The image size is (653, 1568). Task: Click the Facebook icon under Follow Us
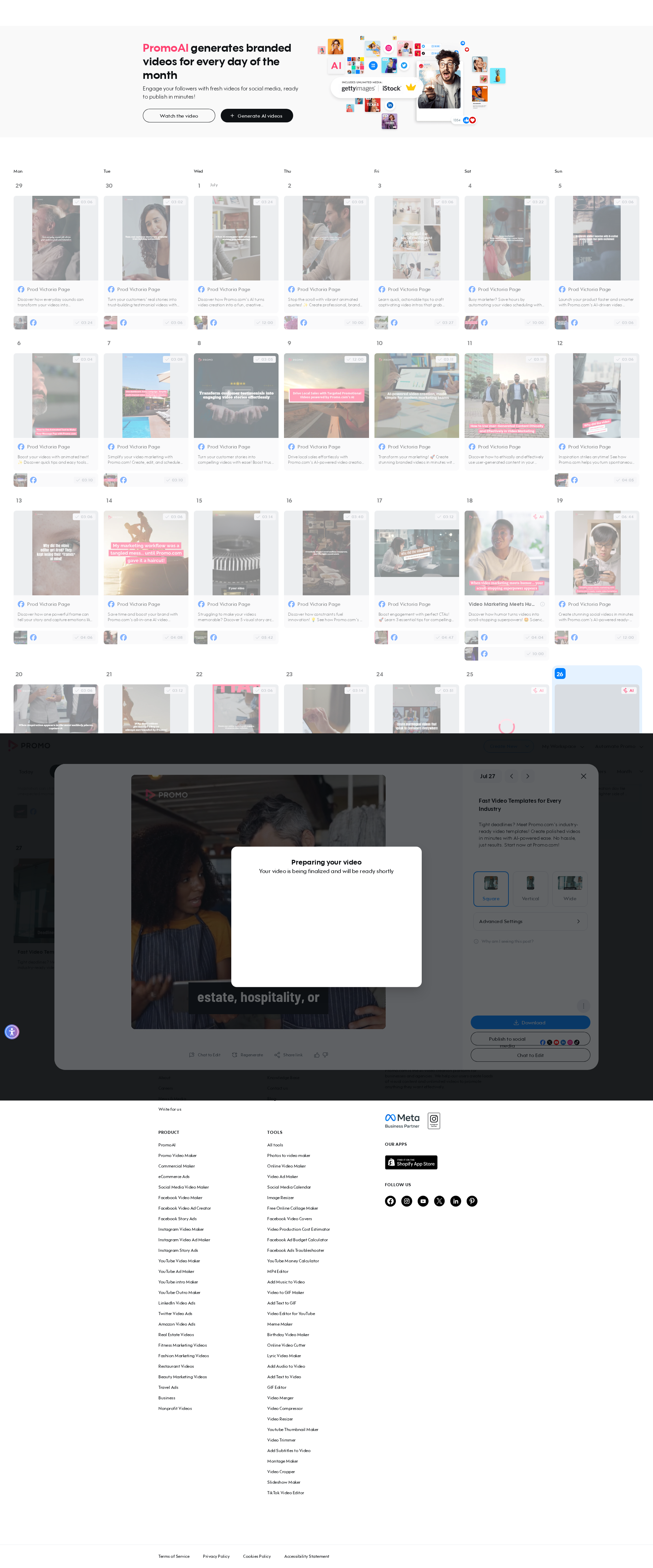point(390,1201)
